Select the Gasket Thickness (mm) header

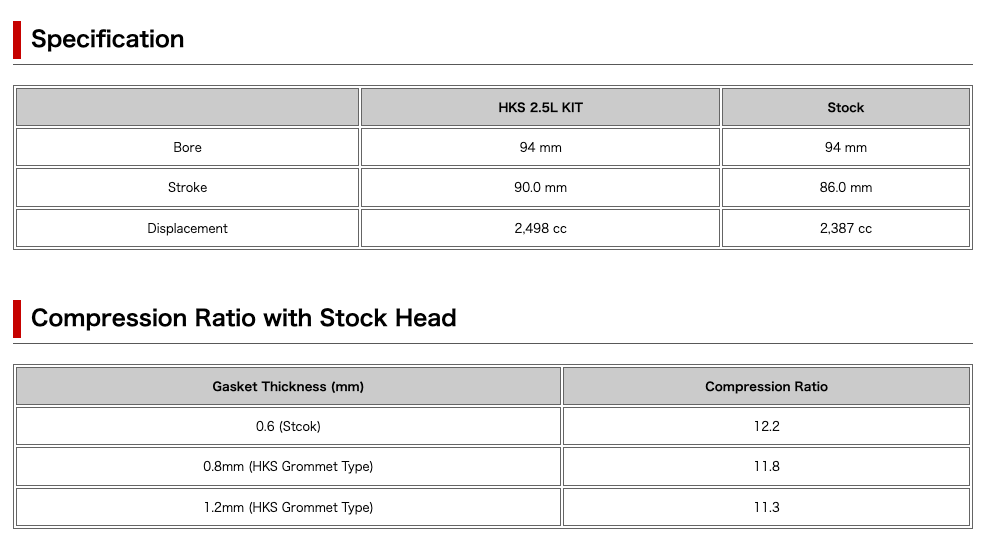pos(288,386)
